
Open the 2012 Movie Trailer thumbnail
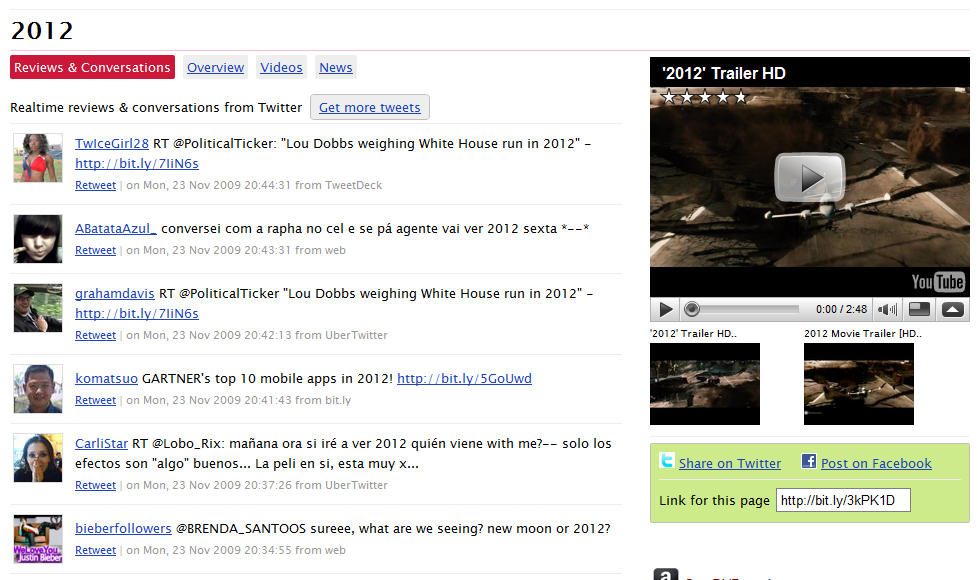pyautogui.click(x=859, y=384)
